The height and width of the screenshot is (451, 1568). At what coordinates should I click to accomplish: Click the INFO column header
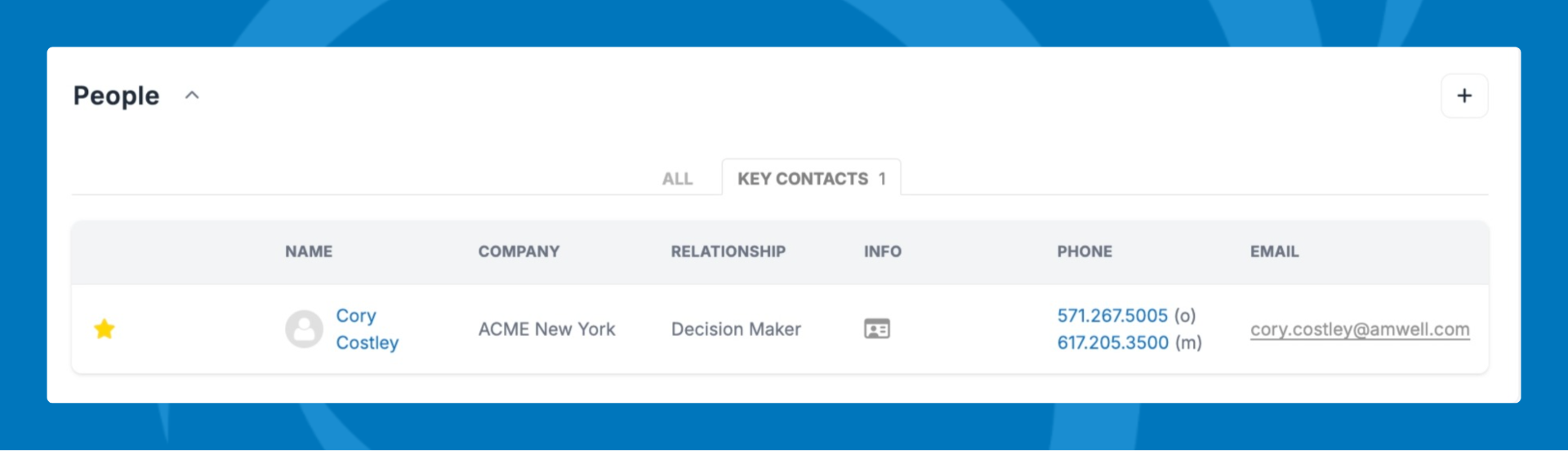[883, 252]
